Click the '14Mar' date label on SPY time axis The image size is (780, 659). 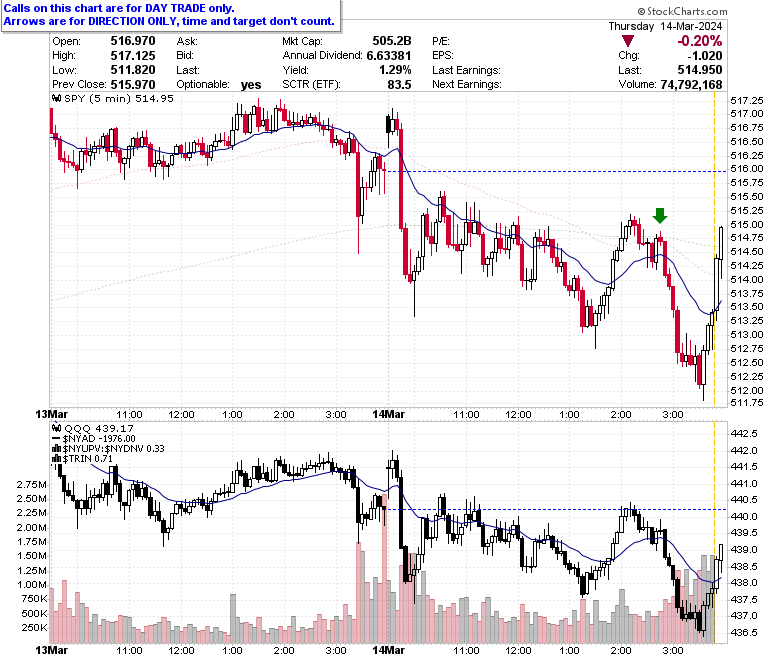(x=389, y=414)
